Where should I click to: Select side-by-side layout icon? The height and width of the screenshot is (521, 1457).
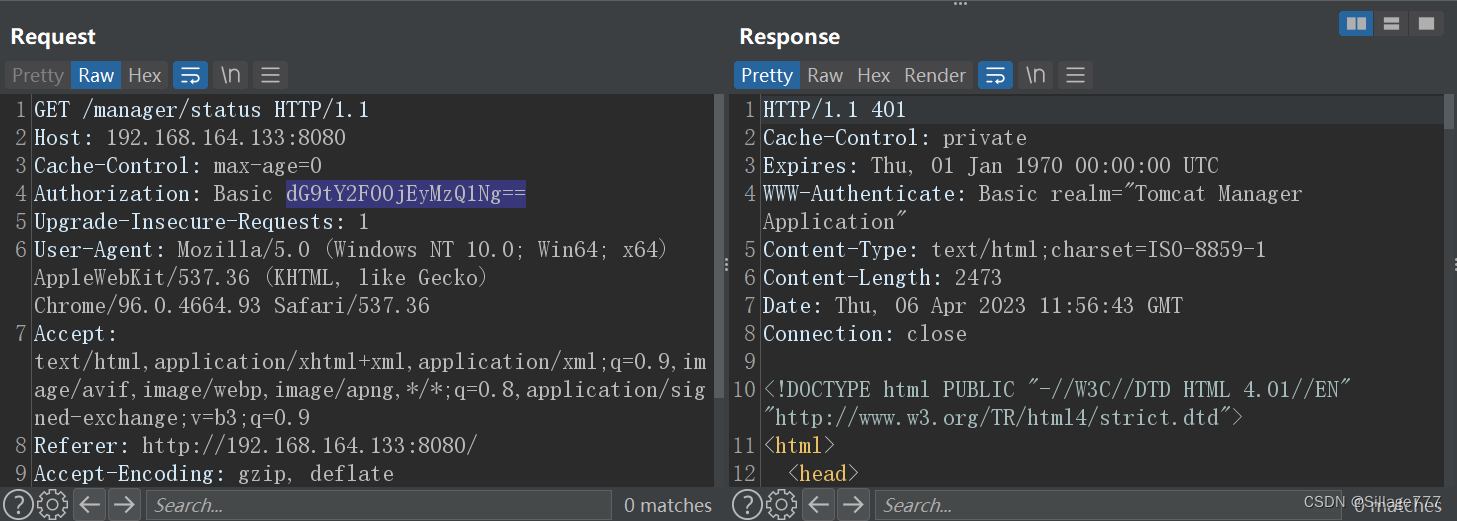click(1356, 23)
